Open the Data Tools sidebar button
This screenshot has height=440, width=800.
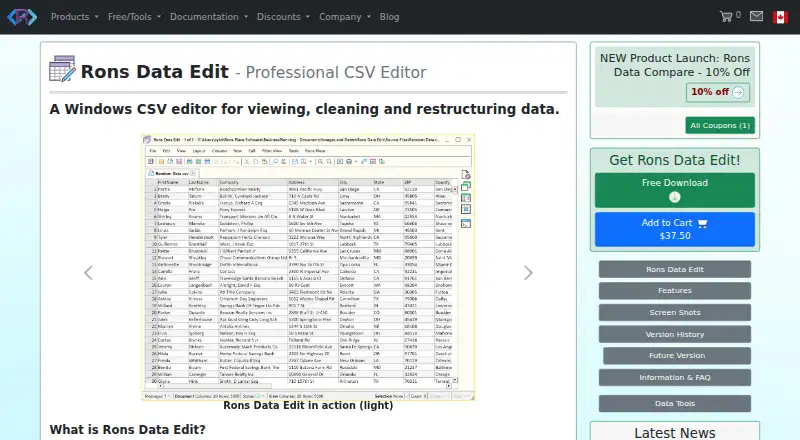pyautogui.click(x=674, y=403)
